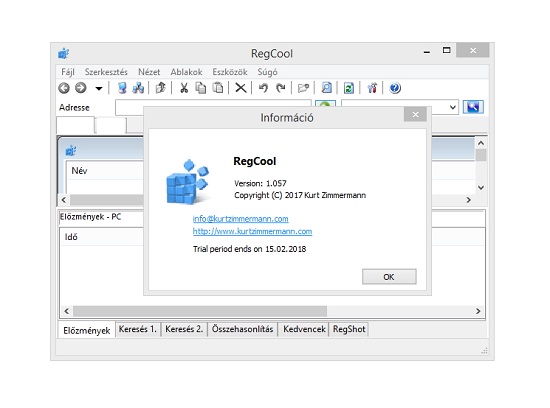Click the blue Help question mark icon
550x408 pixels.
(395, 88)
